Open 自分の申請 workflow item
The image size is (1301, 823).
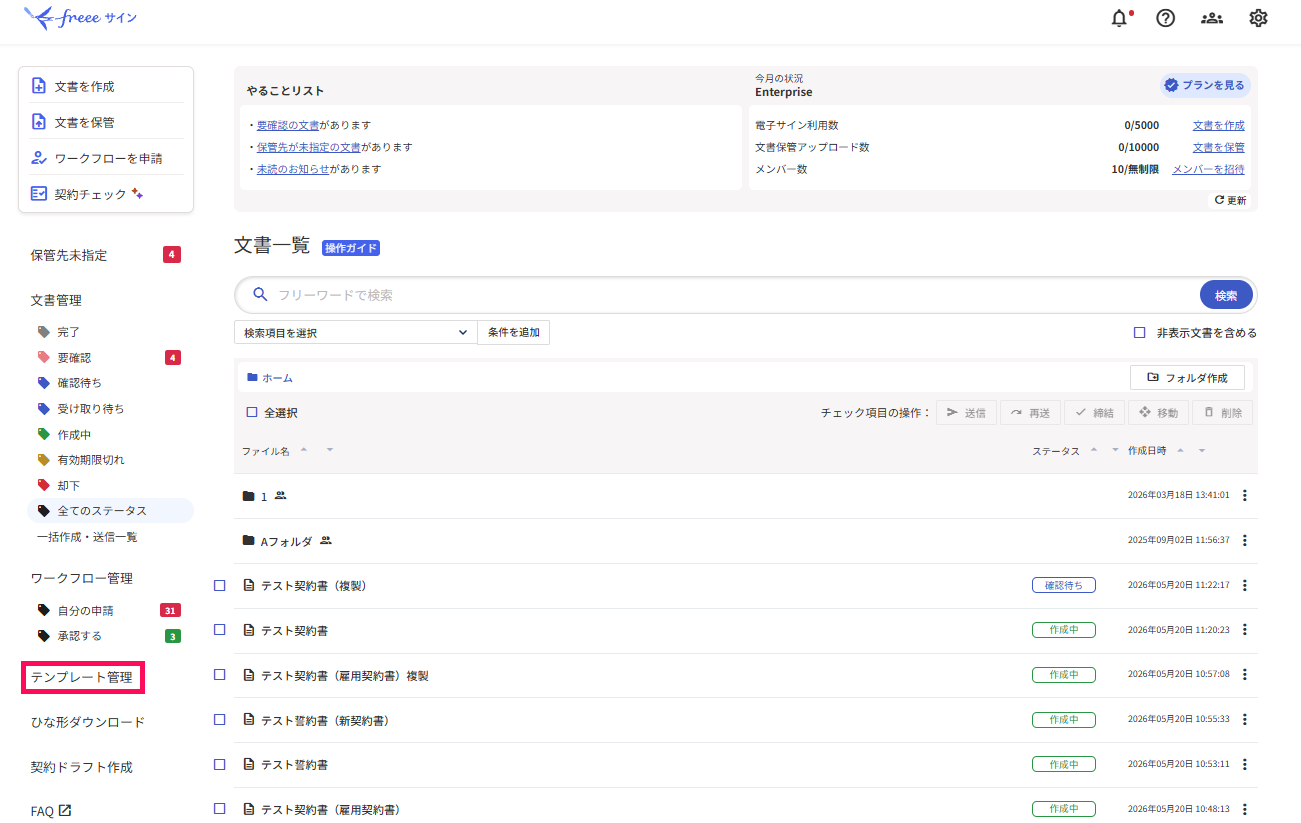pyautogui.click(x=85, y=610)
